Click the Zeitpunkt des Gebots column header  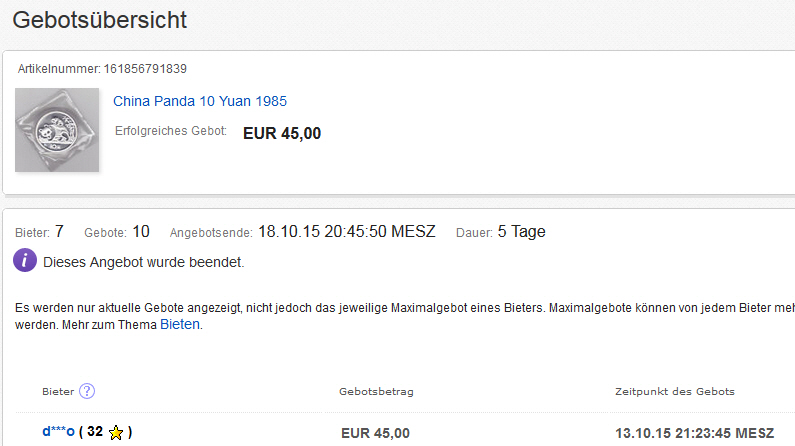coord(675,391)
